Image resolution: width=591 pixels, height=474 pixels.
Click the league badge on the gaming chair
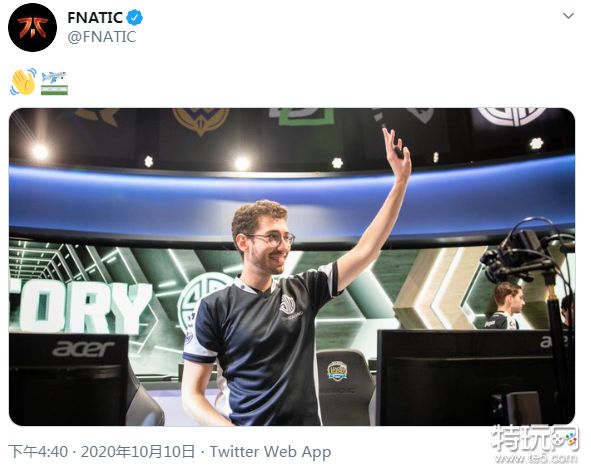[x=337, y=371]
